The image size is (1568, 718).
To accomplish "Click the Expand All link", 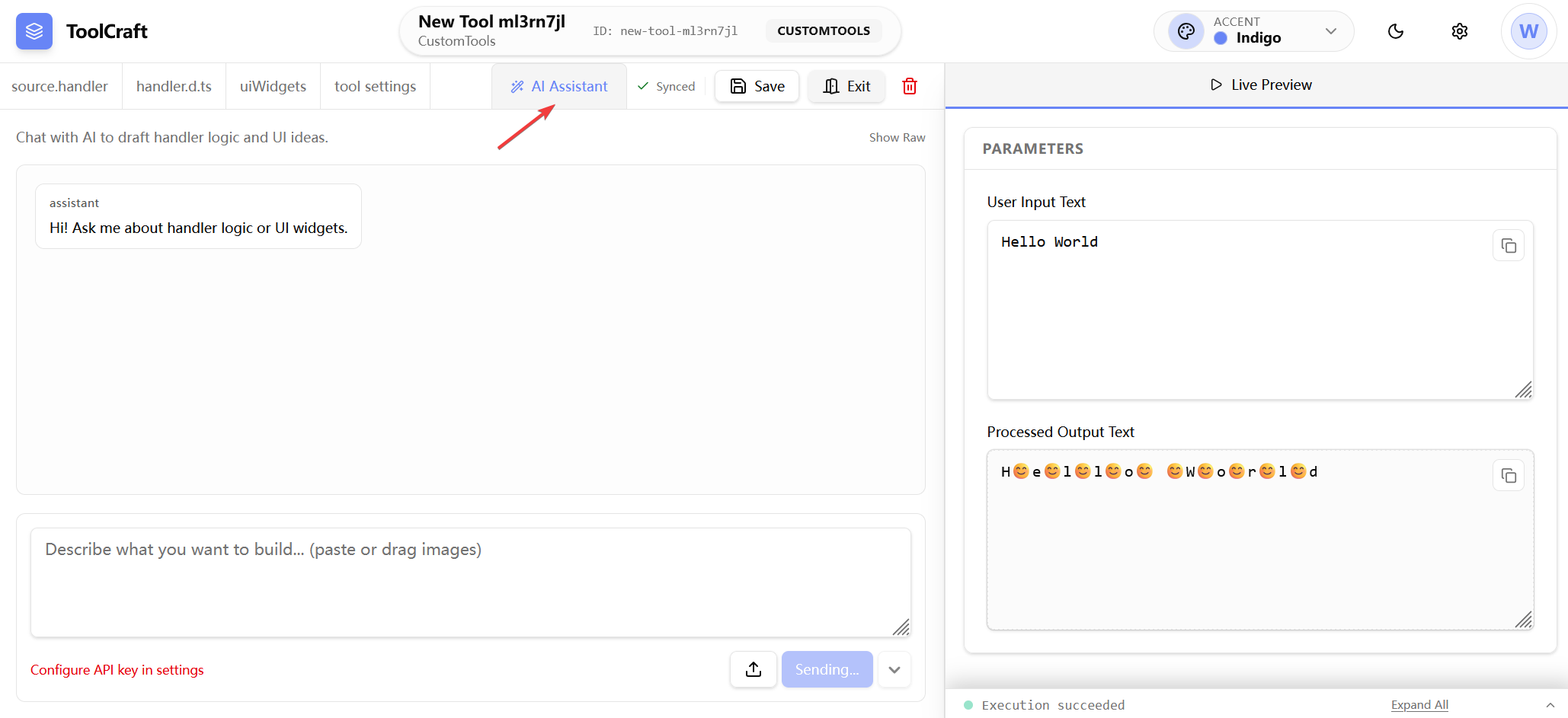I will pos(1419,705).
